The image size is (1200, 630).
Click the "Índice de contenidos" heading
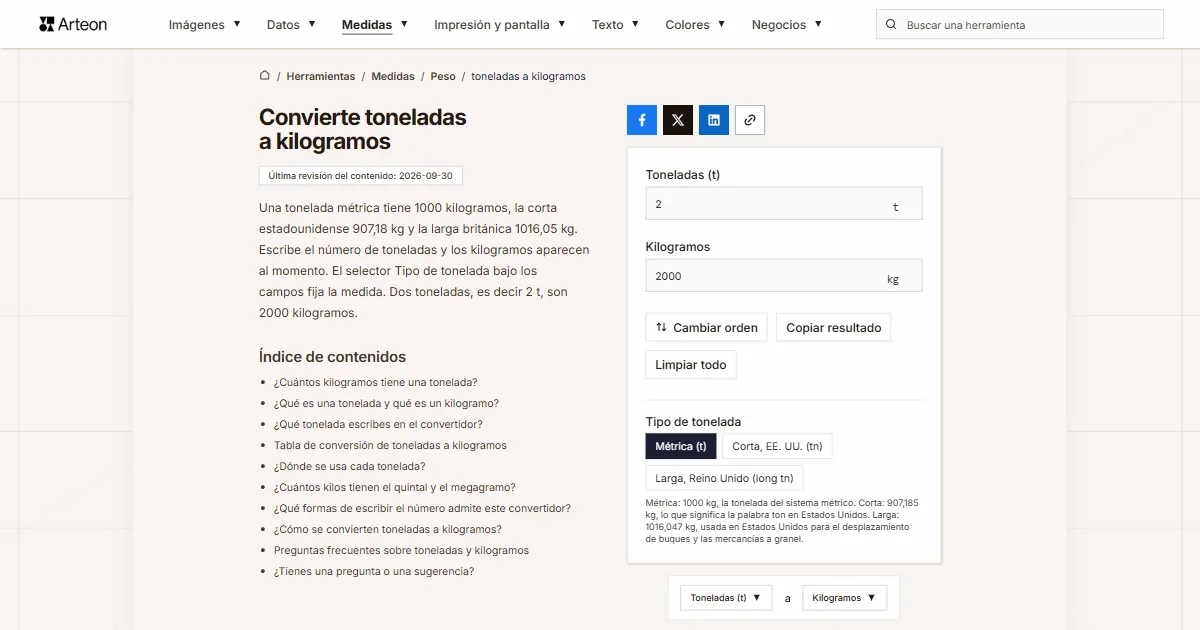click(332, 357)
